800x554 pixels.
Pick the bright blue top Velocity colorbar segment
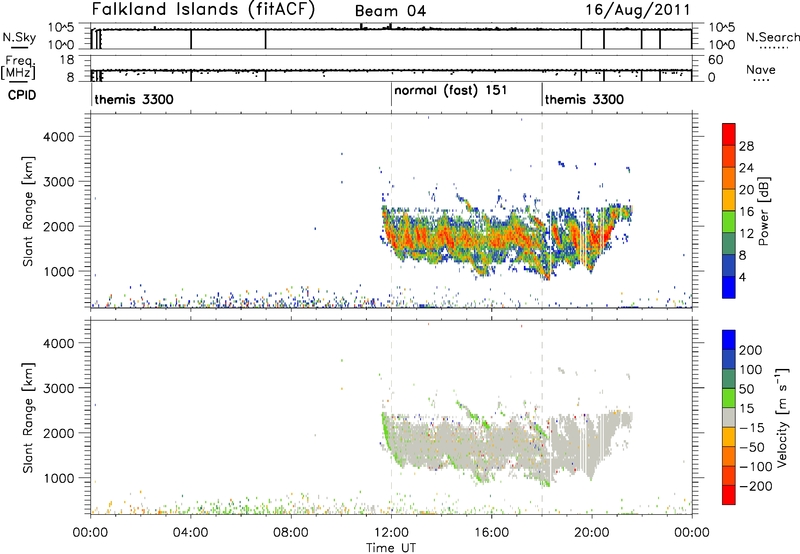click(x=729, y=340)
